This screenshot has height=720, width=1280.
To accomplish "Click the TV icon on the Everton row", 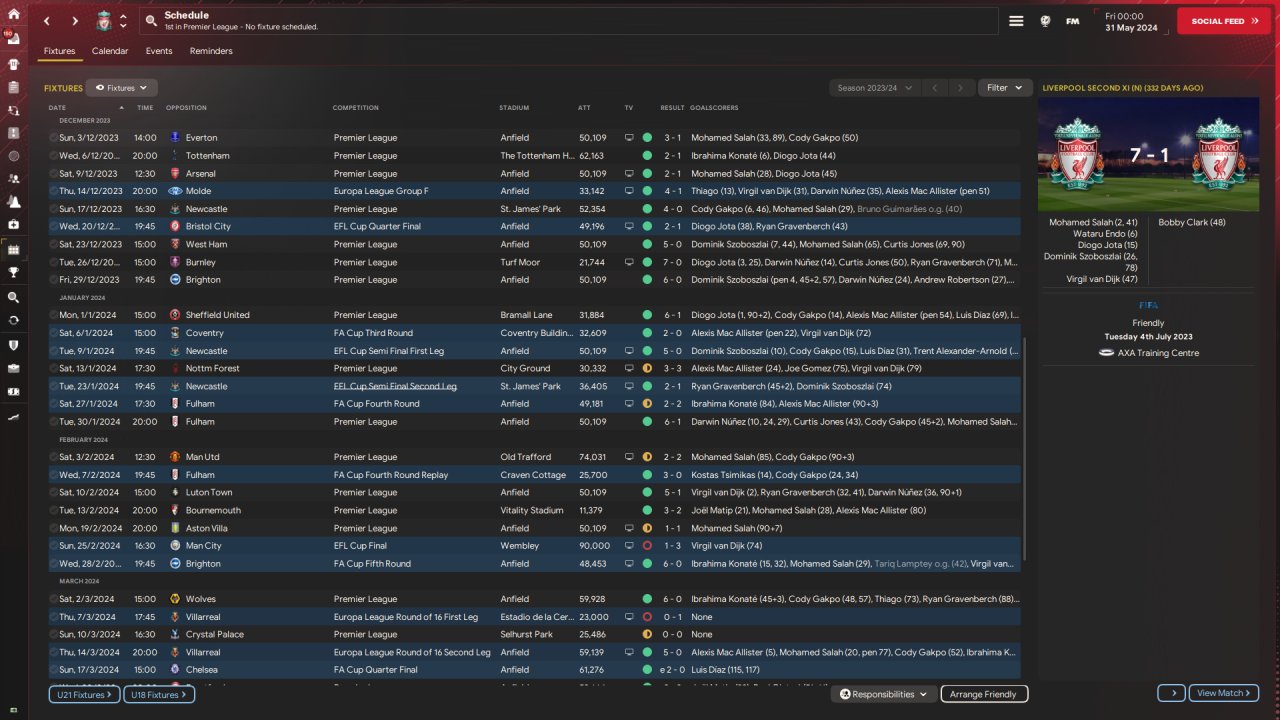I will 629,138.
